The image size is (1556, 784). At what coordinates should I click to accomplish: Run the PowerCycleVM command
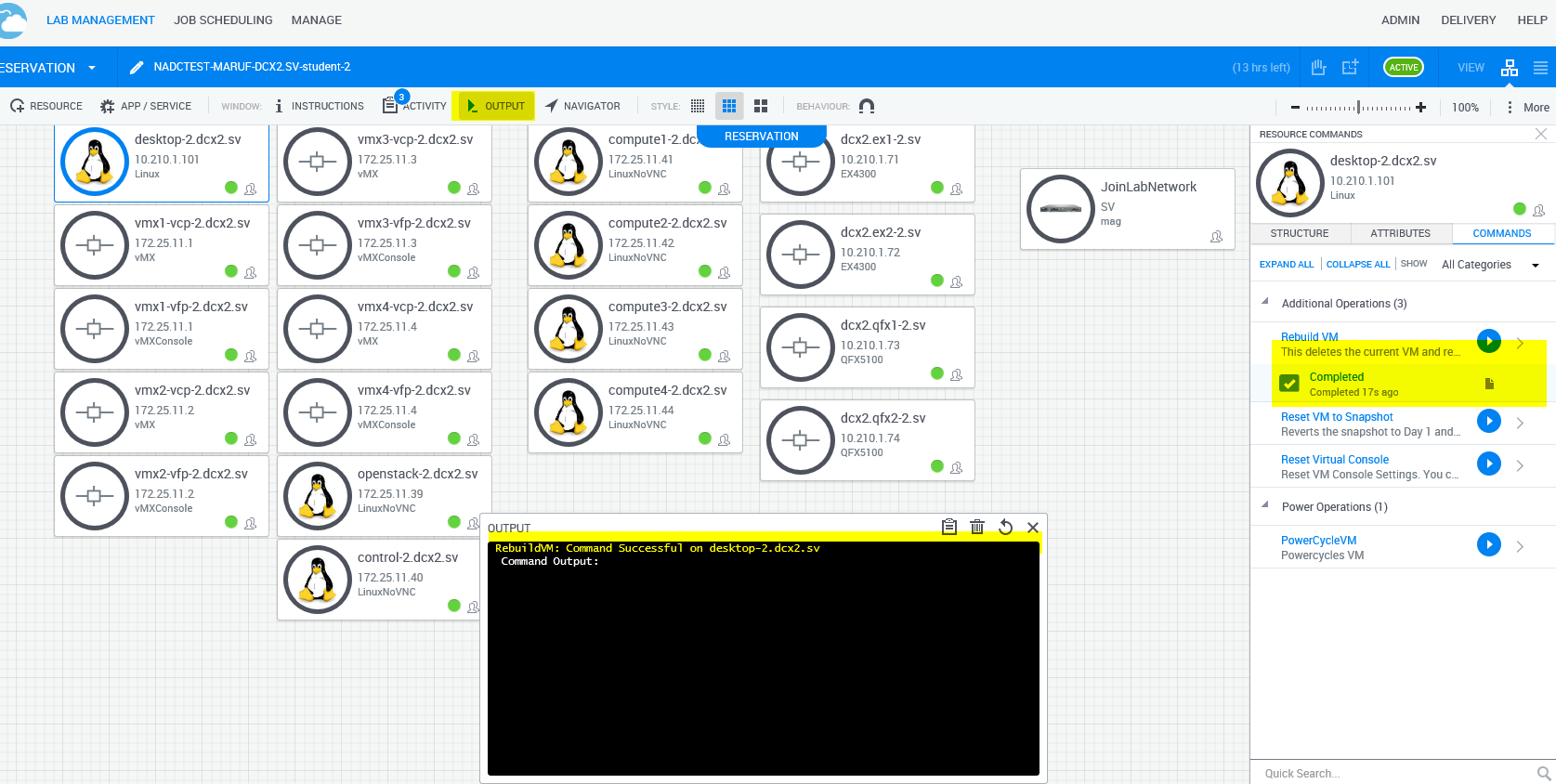1488,544
